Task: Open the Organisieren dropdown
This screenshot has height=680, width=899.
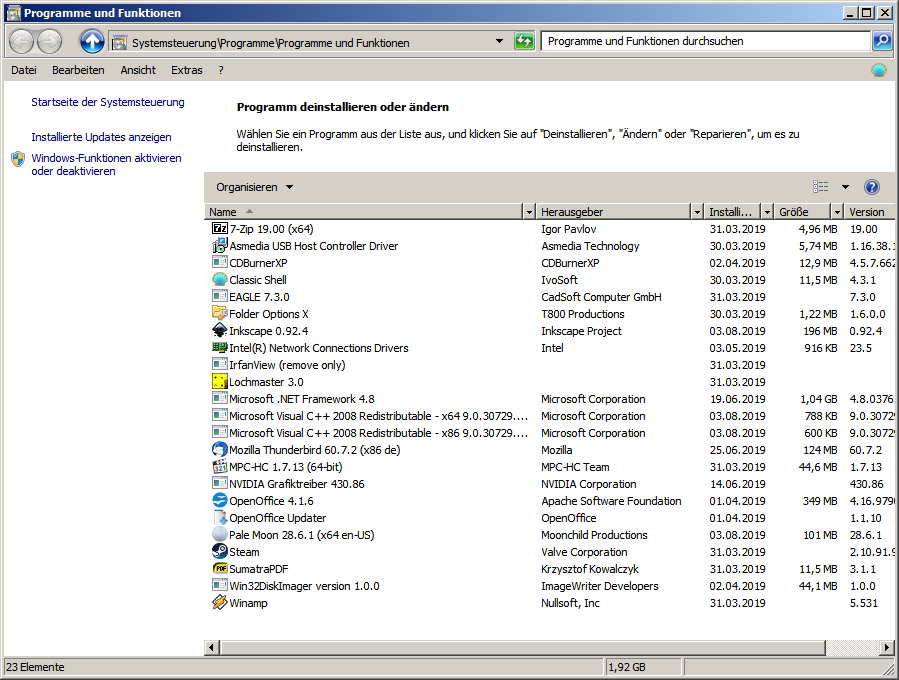Action: [255, 187]
